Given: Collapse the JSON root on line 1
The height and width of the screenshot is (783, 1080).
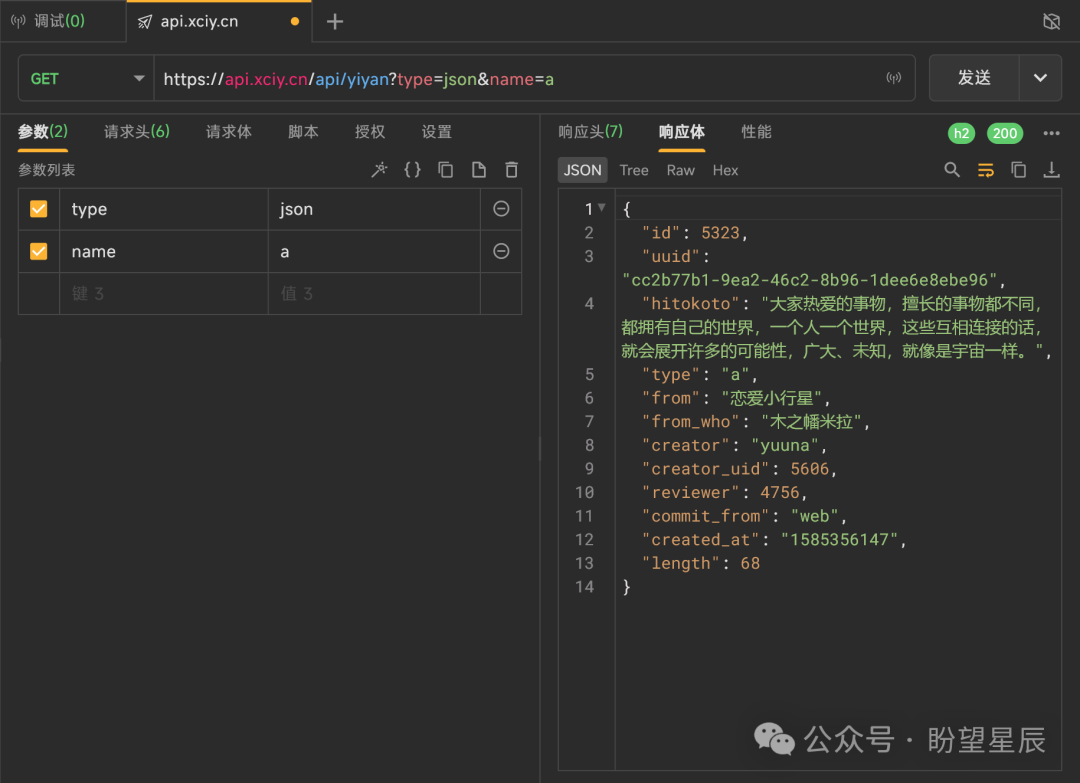Looking at the screenshot, I should pyautogui.click(x=602, y=207).
